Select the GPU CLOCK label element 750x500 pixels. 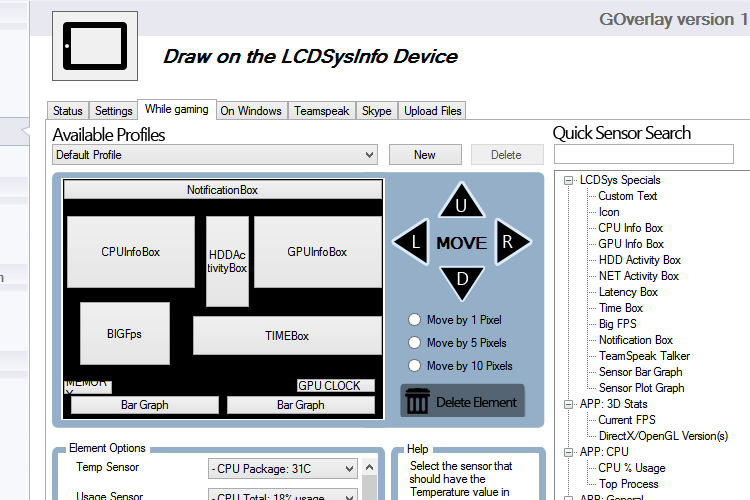[336, 386]
